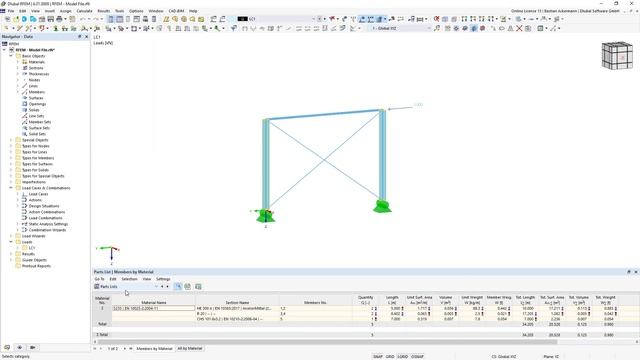640x360 pixels.
Task: Close the Parts List panel
Action: pos(636,272)
